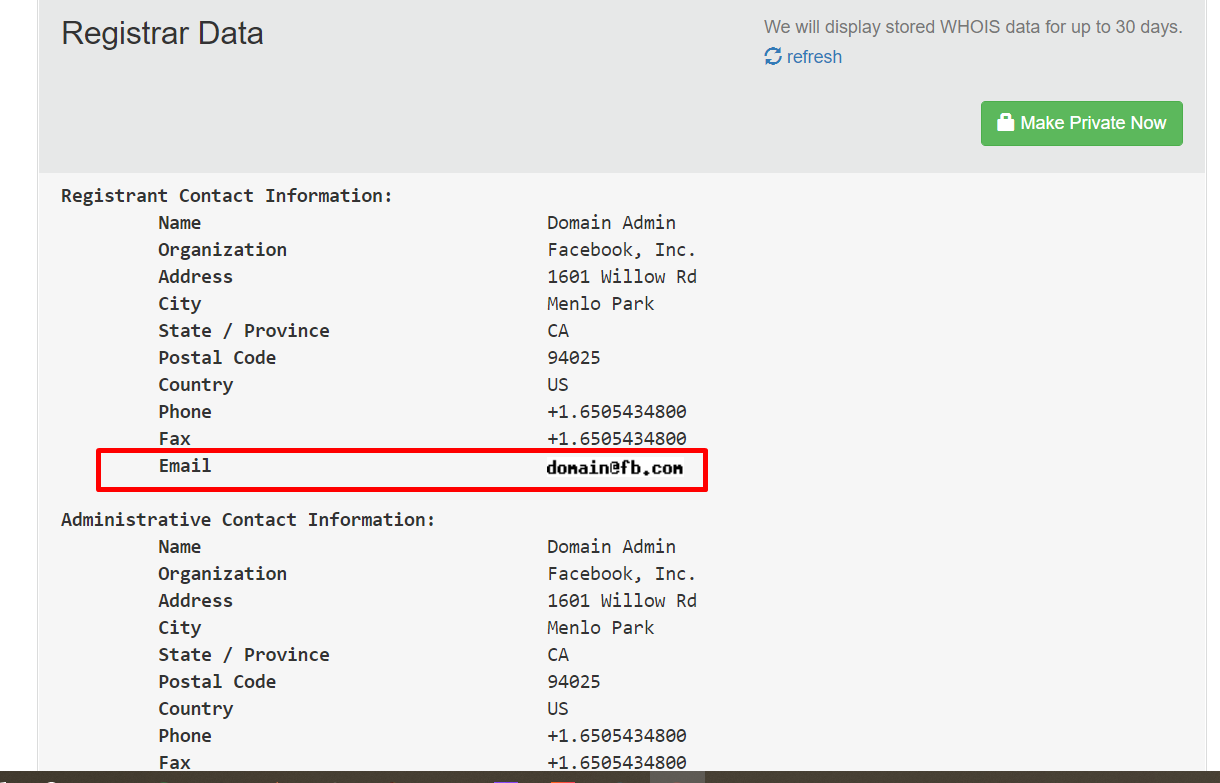Click the Administrative Postal Code label

(x=217, y=682)
